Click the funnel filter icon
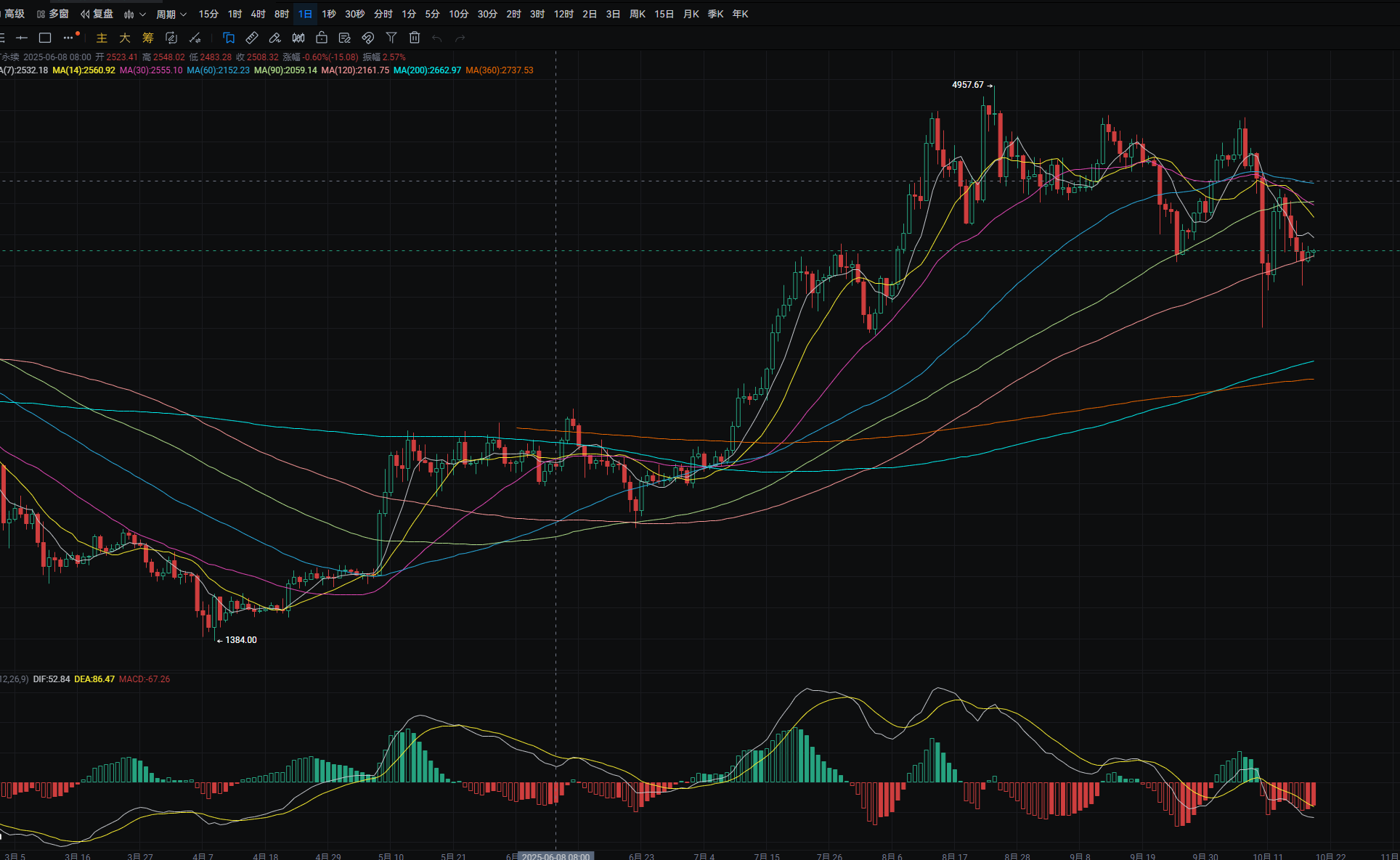Screen dimensions: 1400x860 pyautogui.click(x=391, y=38)
